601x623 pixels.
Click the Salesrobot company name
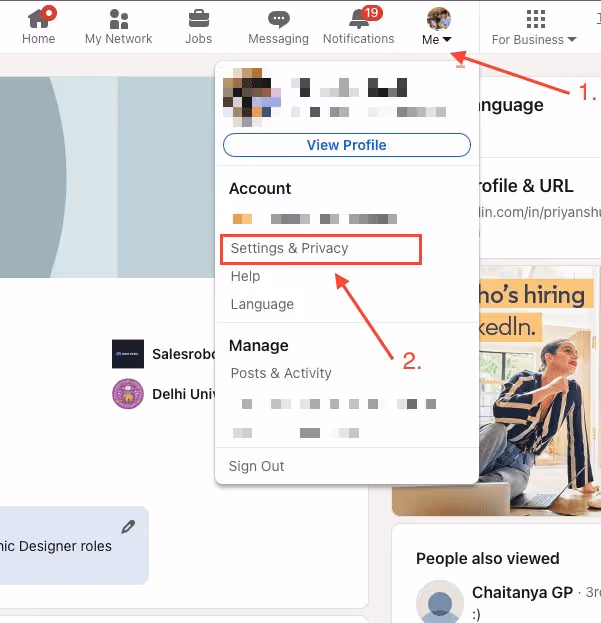(x=184, y=354)
